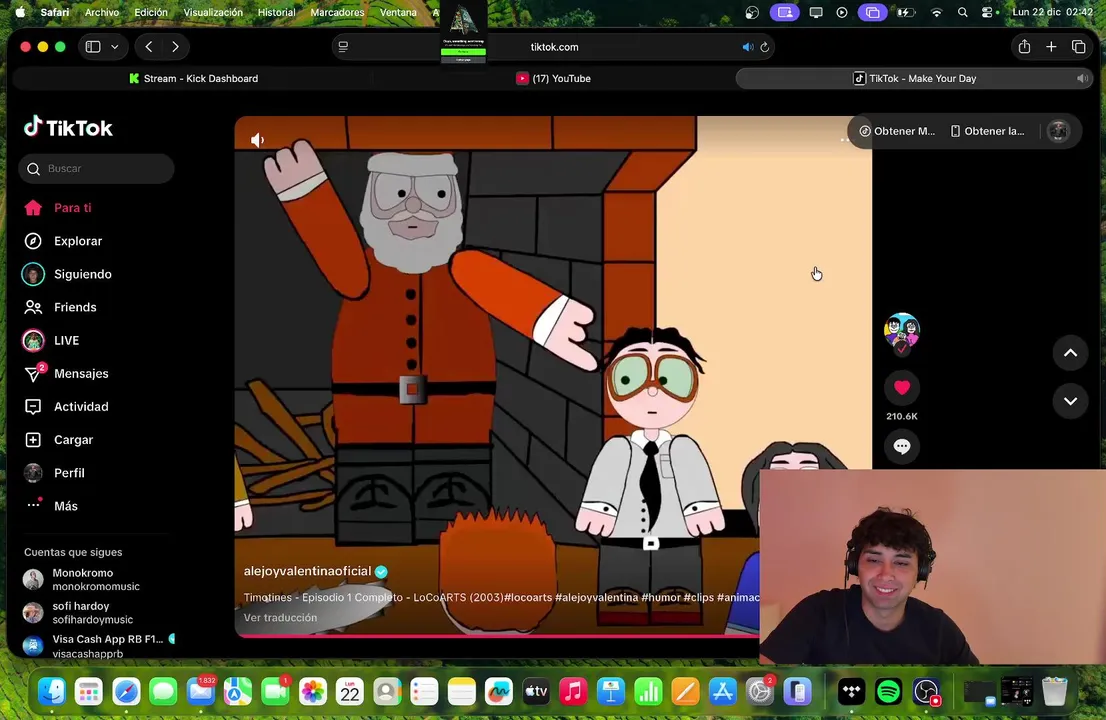Open OBS from the Dock
The height and width of the screenshot is (720, 1106).
coord(925,692)
